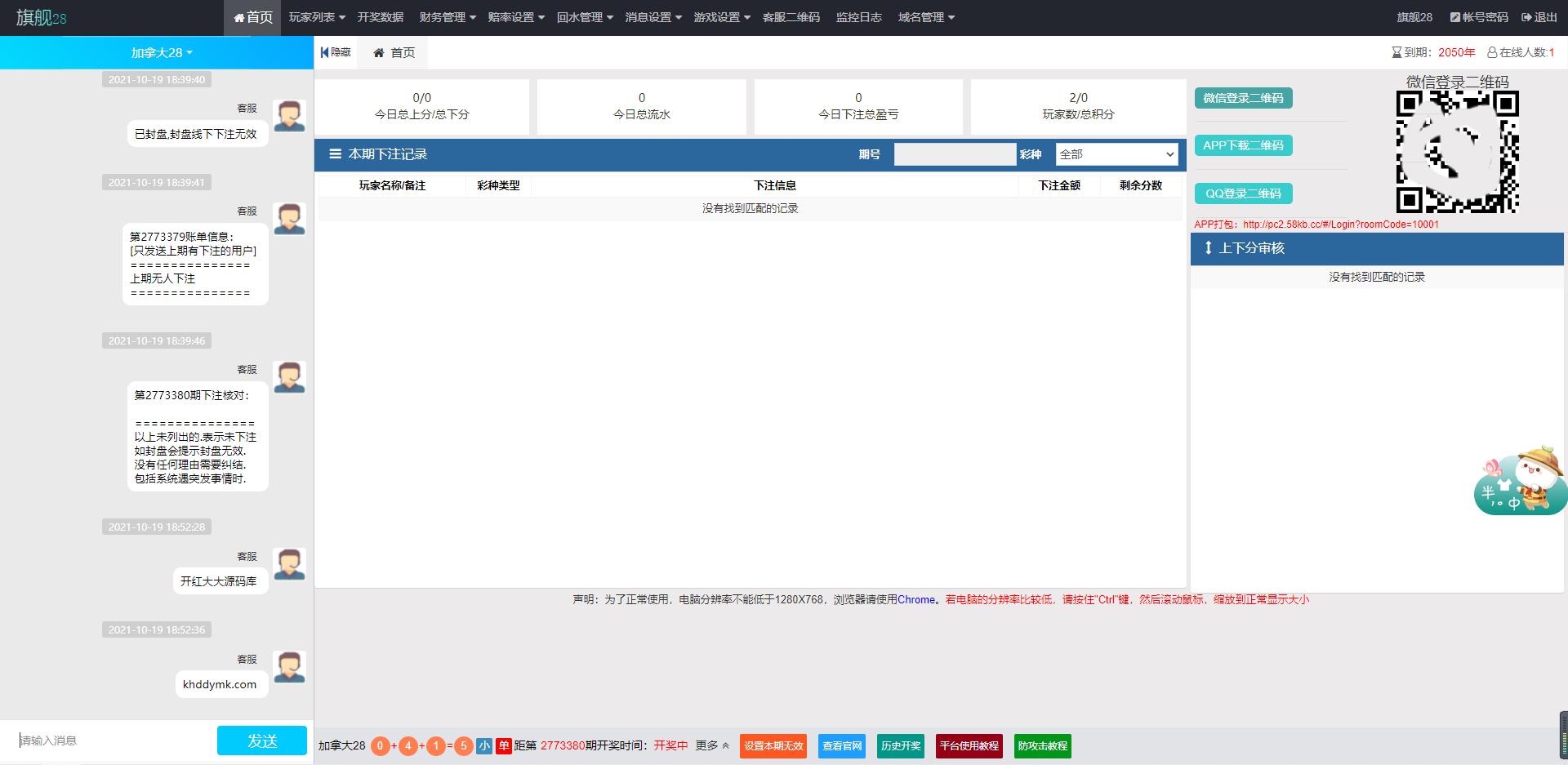Click the 剩余分数 column header
The width and height of the screenshot is (1568, 765).
pyautogui.click(x=1141, y=185)
